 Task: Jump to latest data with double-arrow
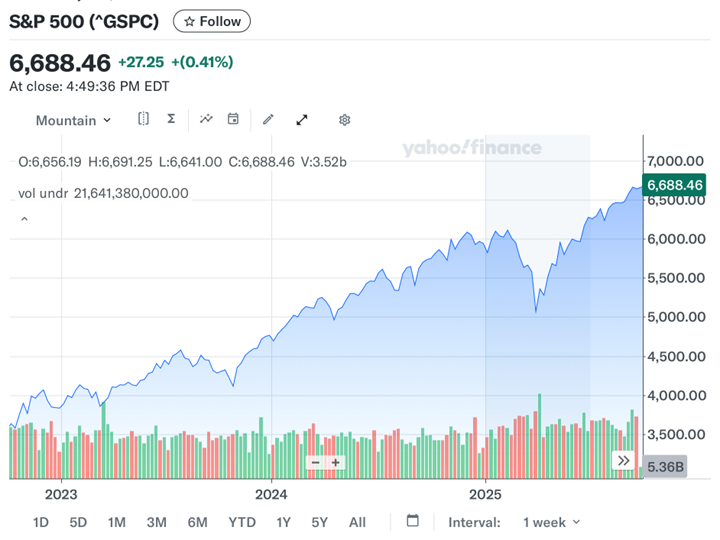[x=624, y=461]
